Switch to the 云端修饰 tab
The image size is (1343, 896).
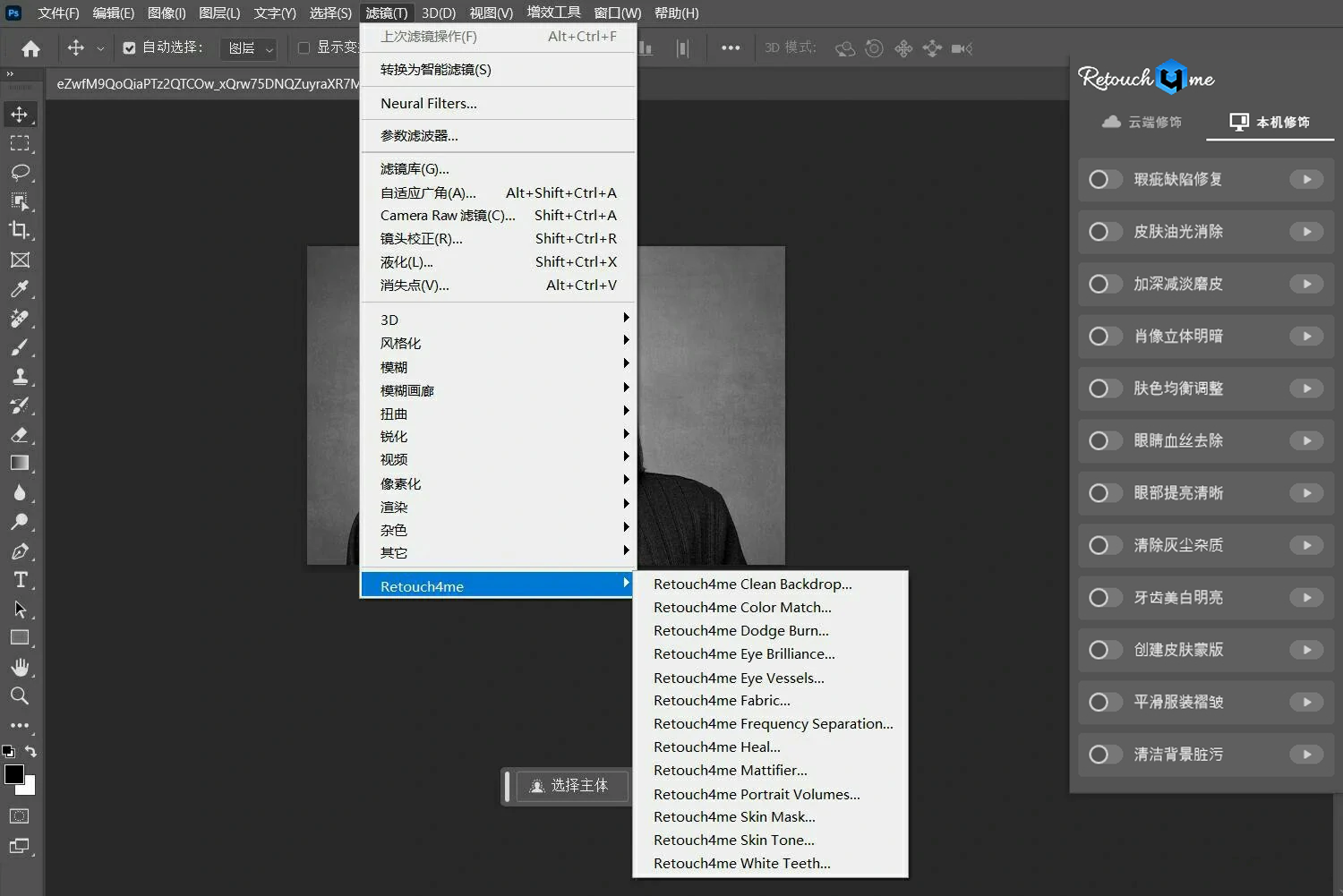pyautogui.click(x=1142, y=122)
